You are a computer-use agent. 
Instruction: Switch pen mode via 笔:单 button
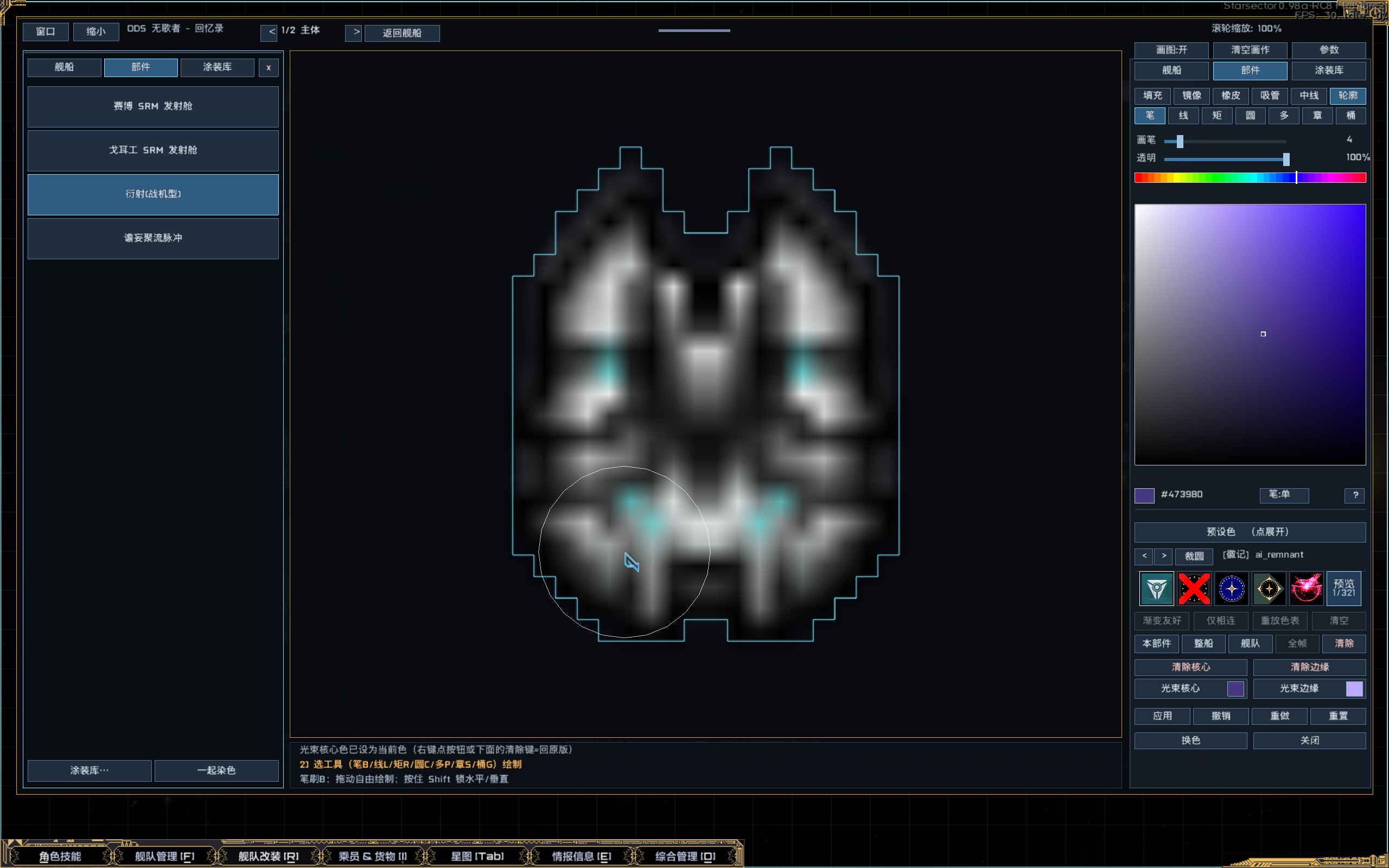point(1284,495)
